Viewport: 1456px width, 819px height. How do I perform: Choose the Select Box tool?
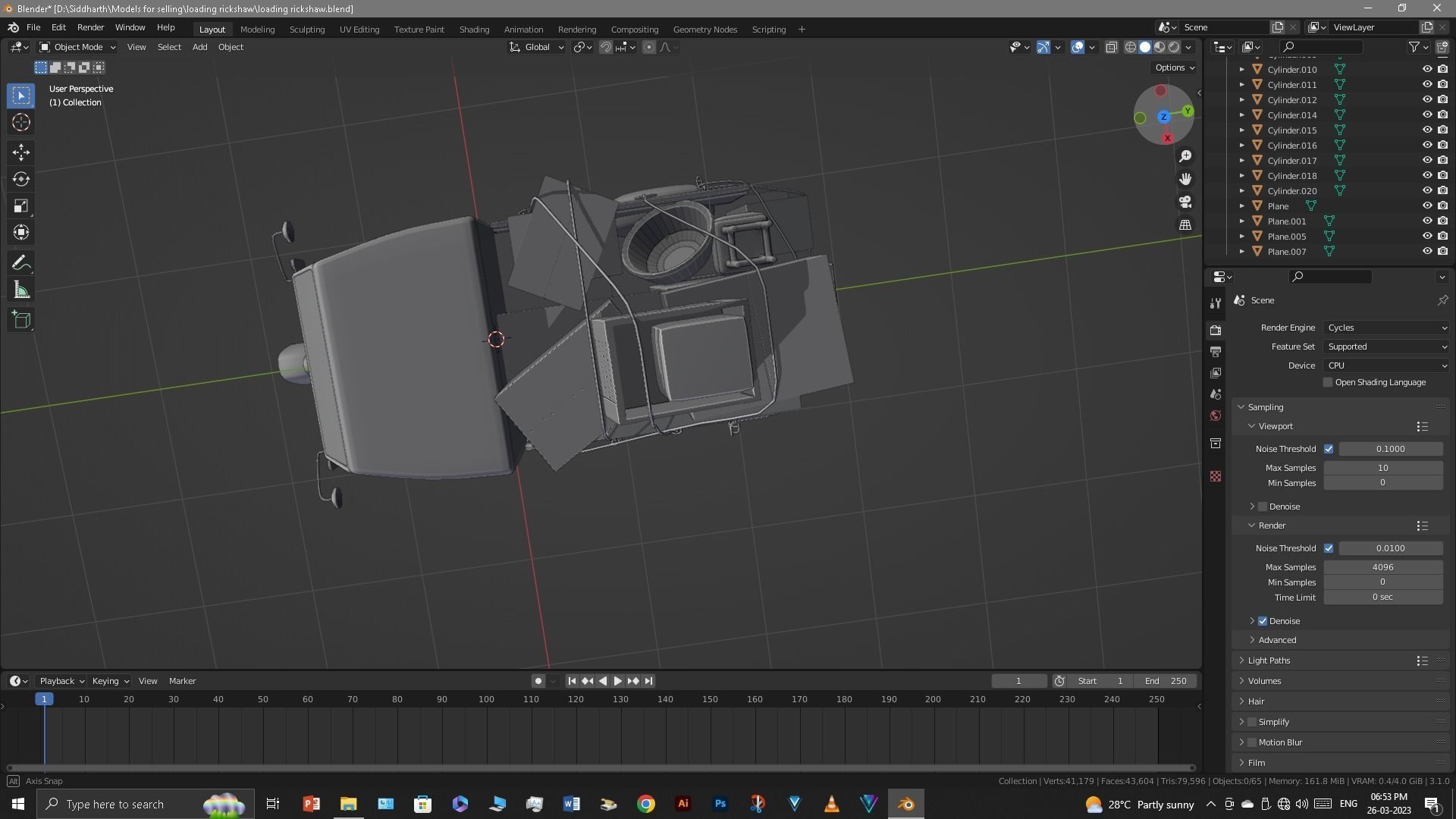point(21,96)
